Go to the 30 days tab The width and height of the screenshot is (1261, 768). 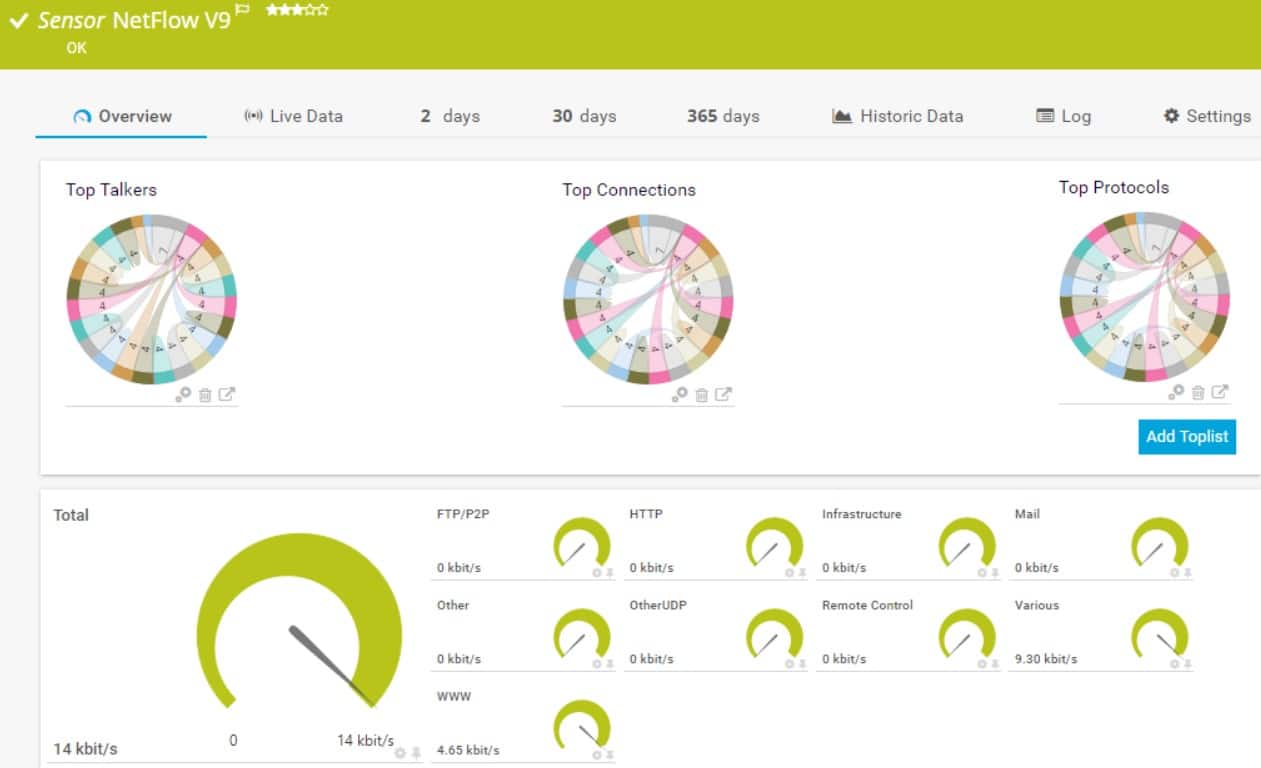coord(584,116)
